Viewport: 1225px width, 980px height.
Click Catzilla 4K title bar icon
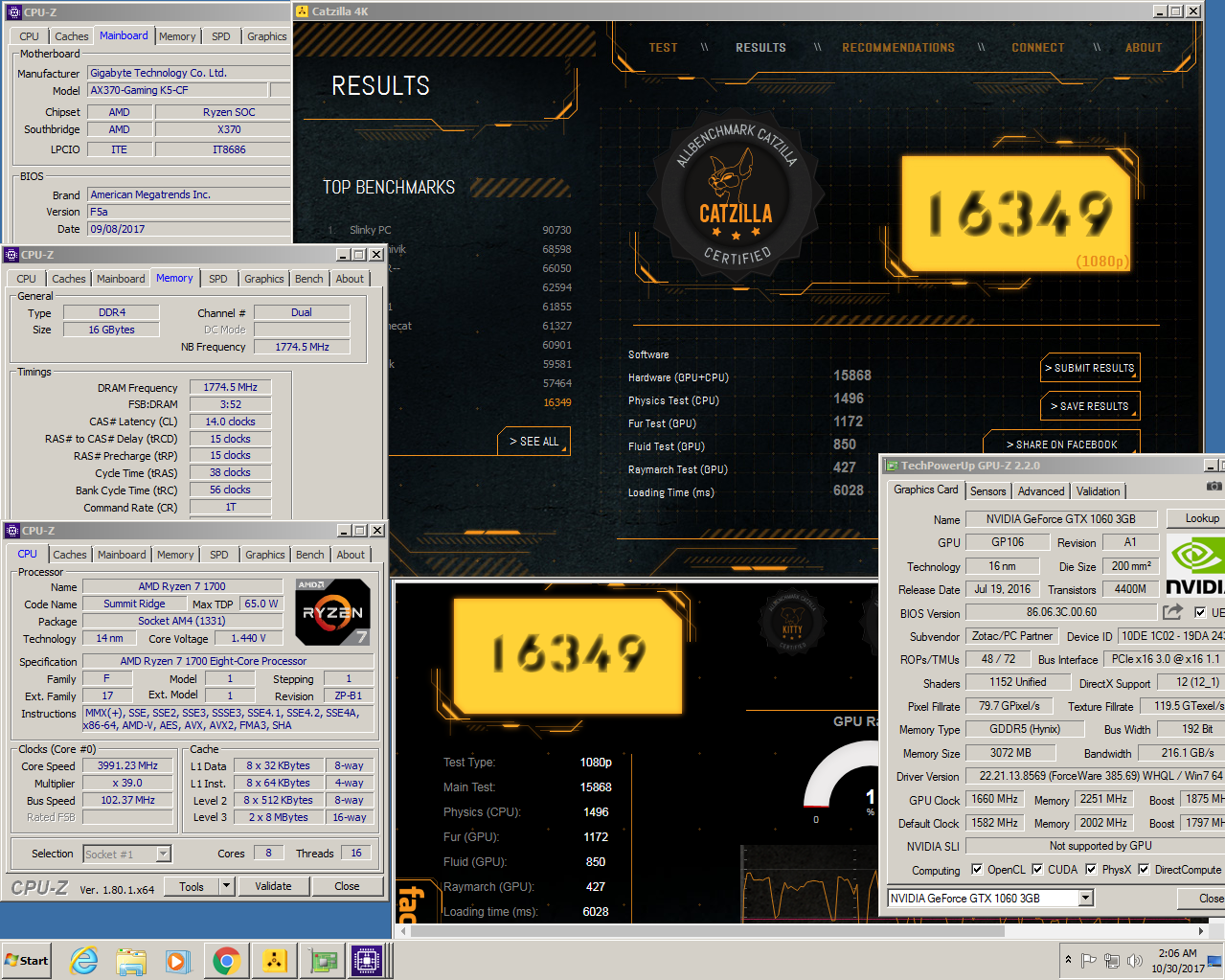[x=303, y=11]
